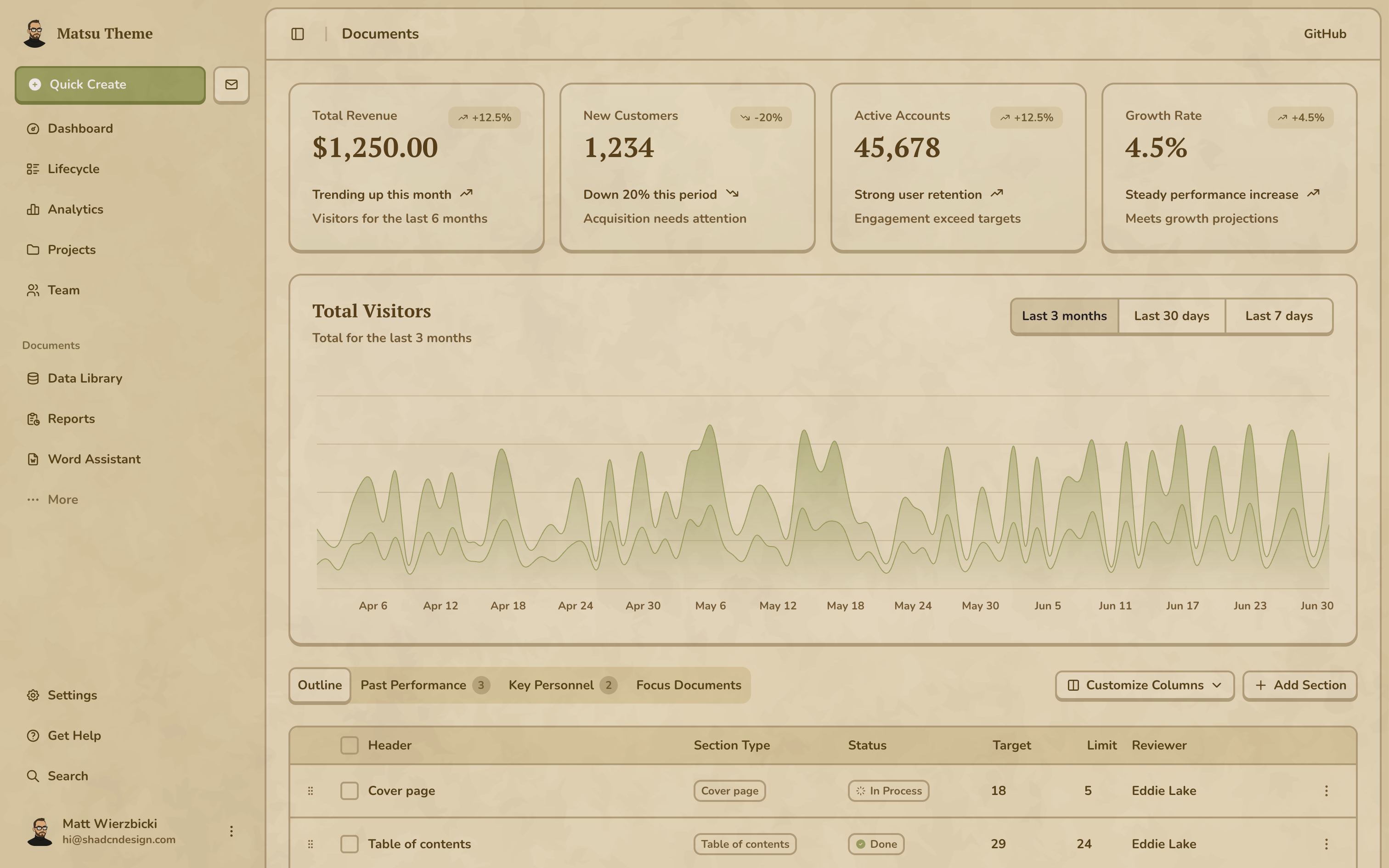Select the Last 30 days range toggle
Viewport: 1389px width, 868px height.
[x=1171, y=316]
